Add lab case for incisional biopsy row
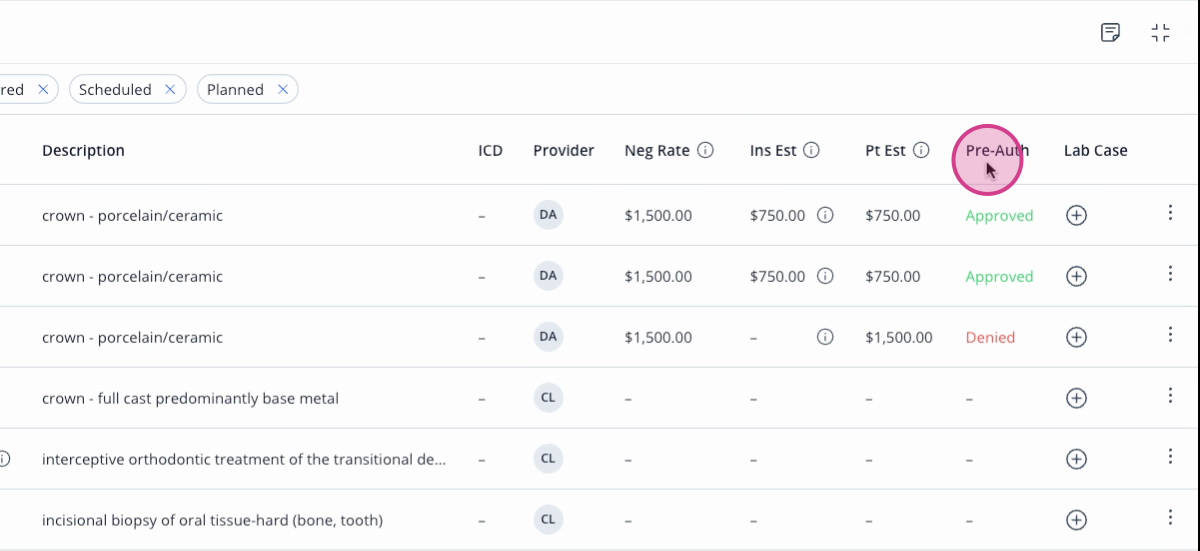This screenshot has width=1200, height=551. click(x=1076, y=520)
